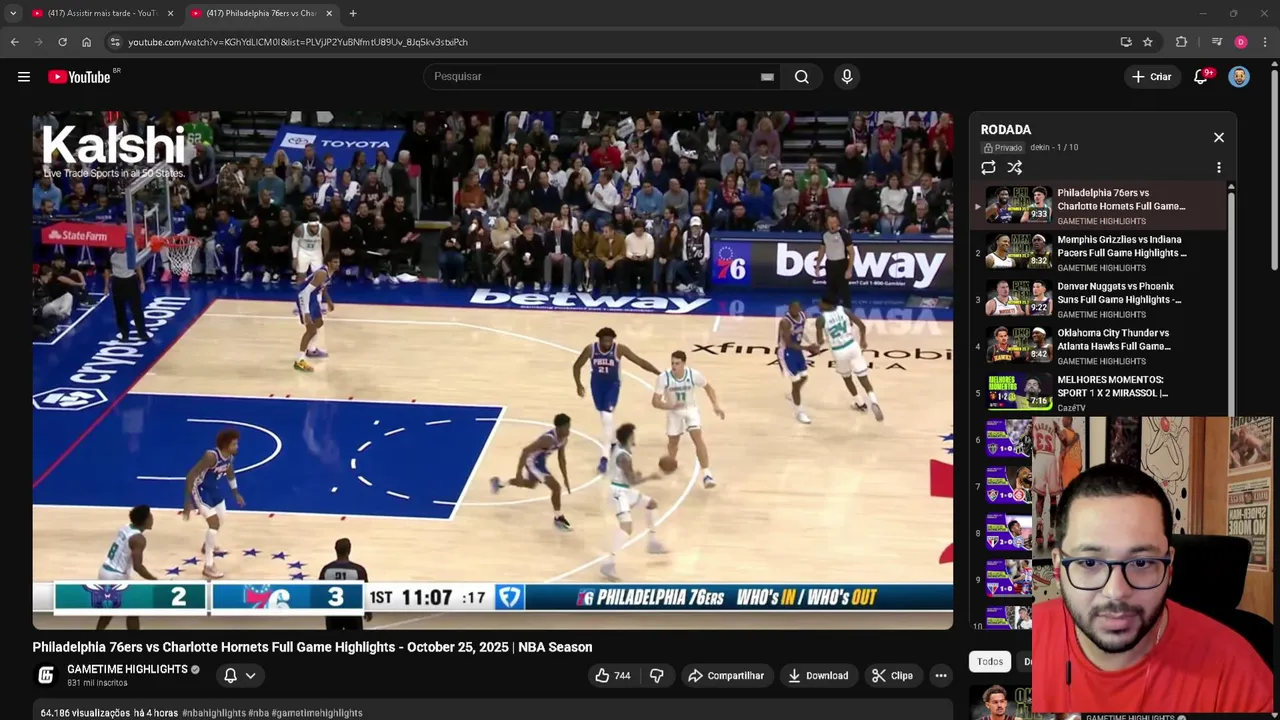Play MELHORES MOMENTOS Sport x Mirassol video
This screenshot has height=720, width=1280.
click(x=1100, y=393)
